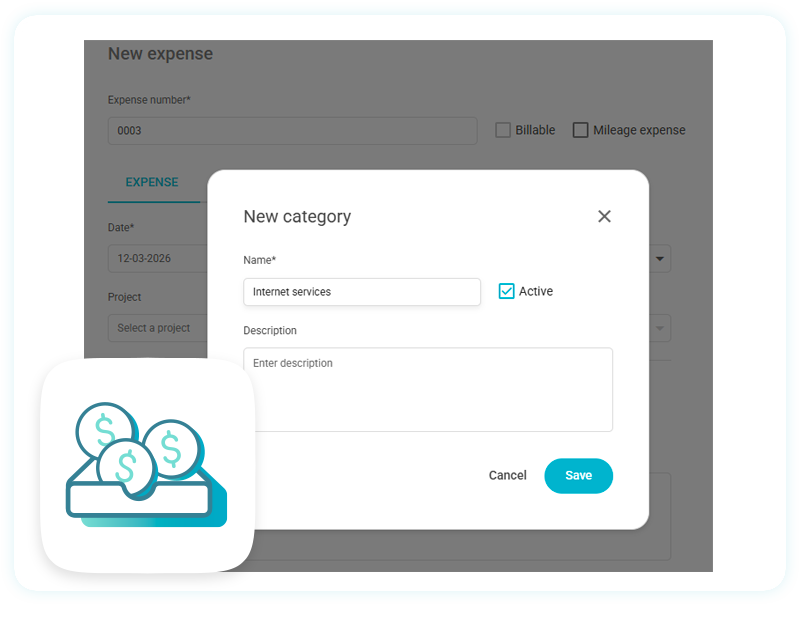
Task: Dismiss the New category dialog with the X icon
Action: click(604, 216)
